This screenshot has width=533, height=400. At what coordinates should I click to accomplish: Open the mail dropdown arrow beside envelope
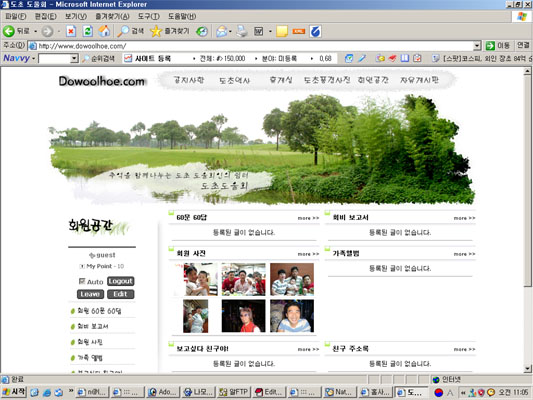pyautogui.click(x=230, y=31)
